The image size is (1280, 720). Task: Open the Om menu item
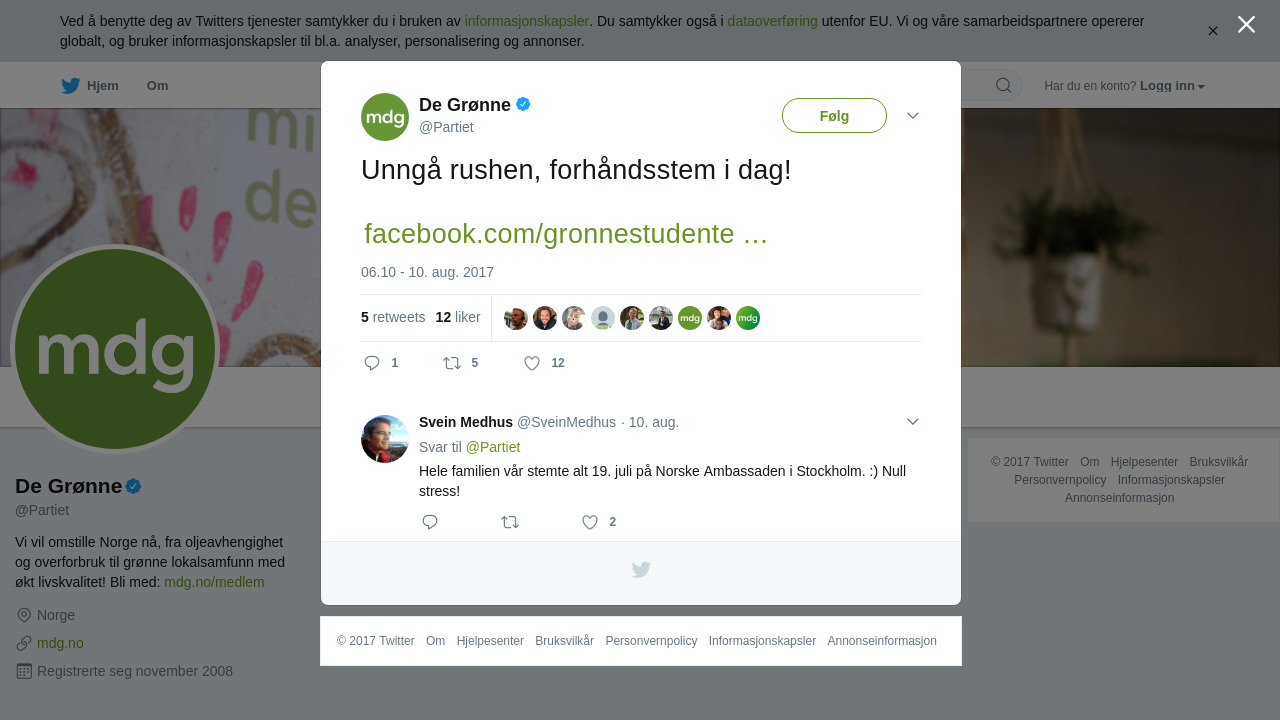point(157,86)
